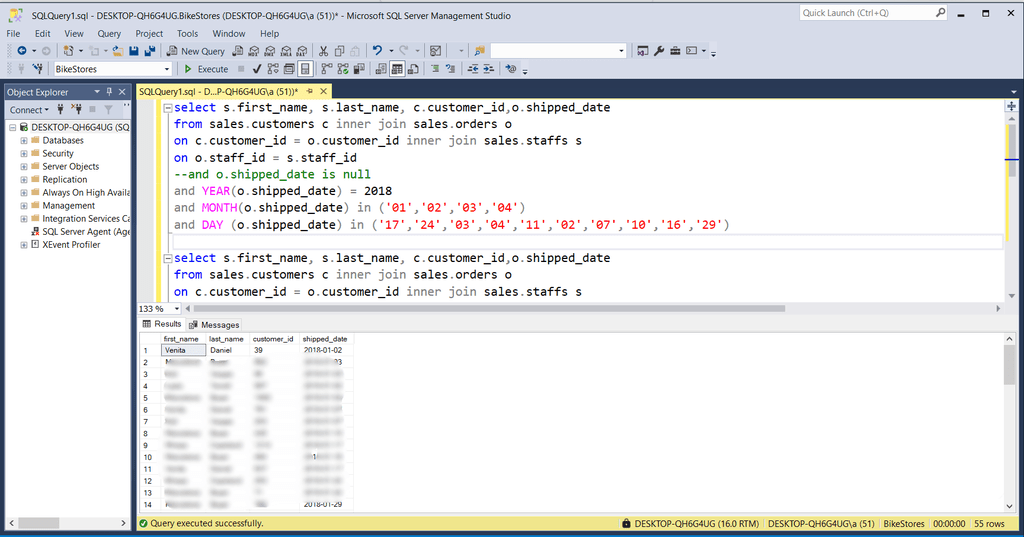Click the New Query button
The width and height of the screenshot is (1024, 537).
195,51
